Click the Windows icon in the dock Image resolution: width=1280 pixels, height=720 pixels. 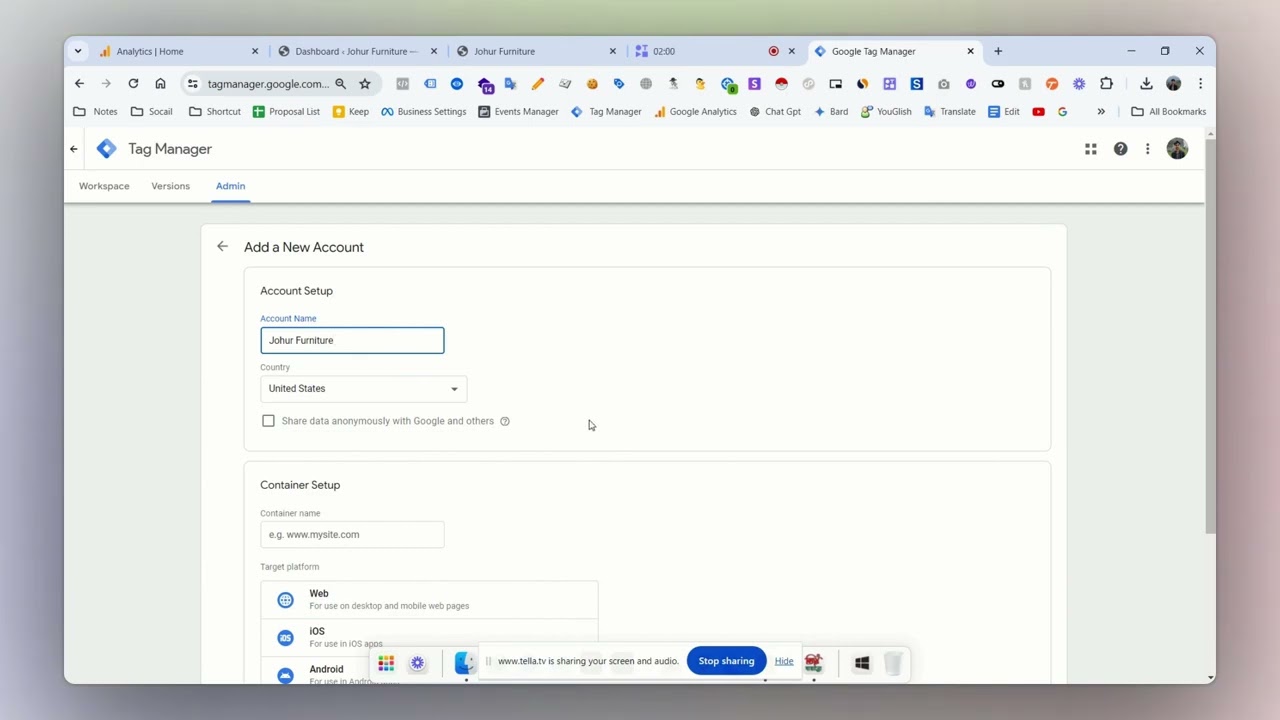tap(862, 663)
